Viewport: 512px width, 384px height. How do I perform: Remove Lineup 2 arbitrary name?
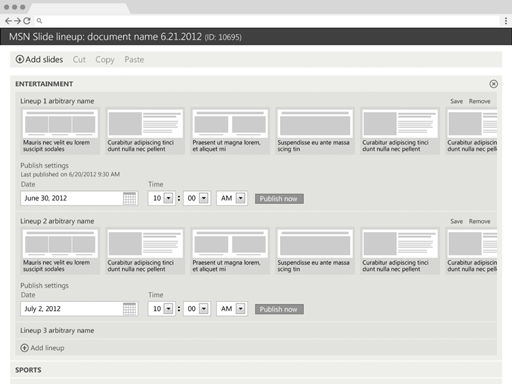pos(479,221)
